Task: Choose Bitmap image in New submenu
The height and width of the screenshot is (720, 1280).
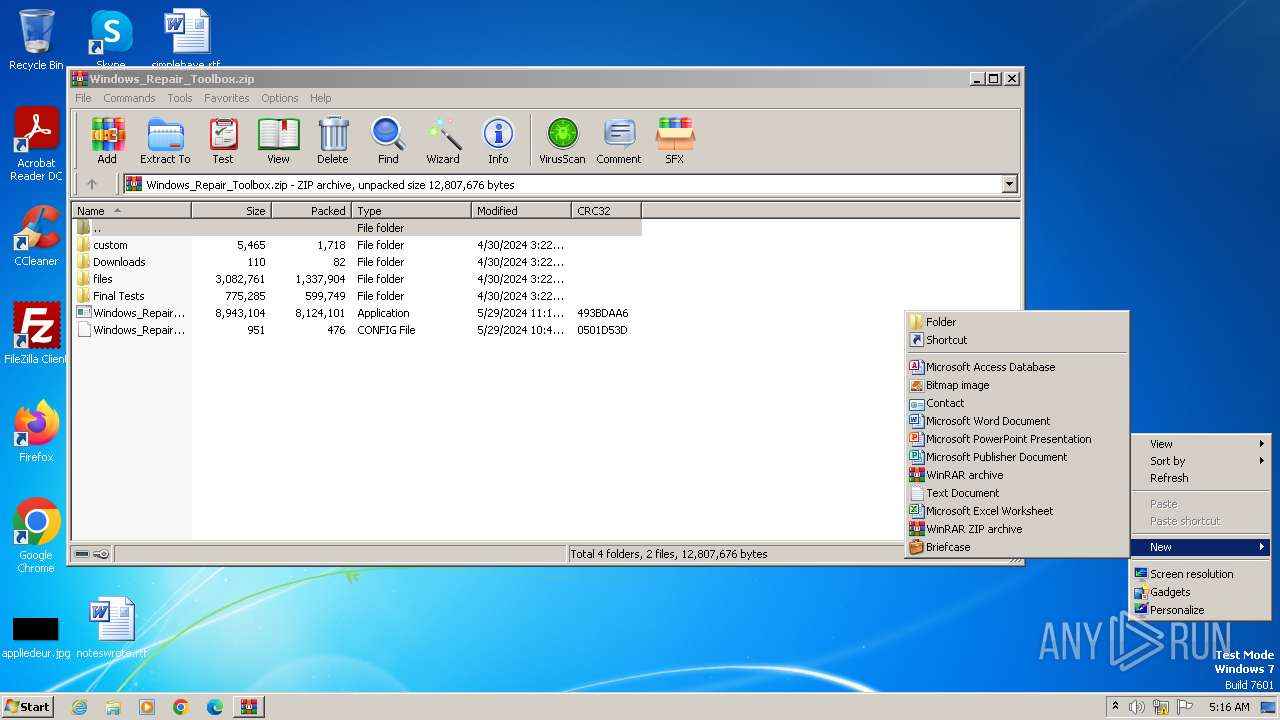Action: pos(1016,385)
